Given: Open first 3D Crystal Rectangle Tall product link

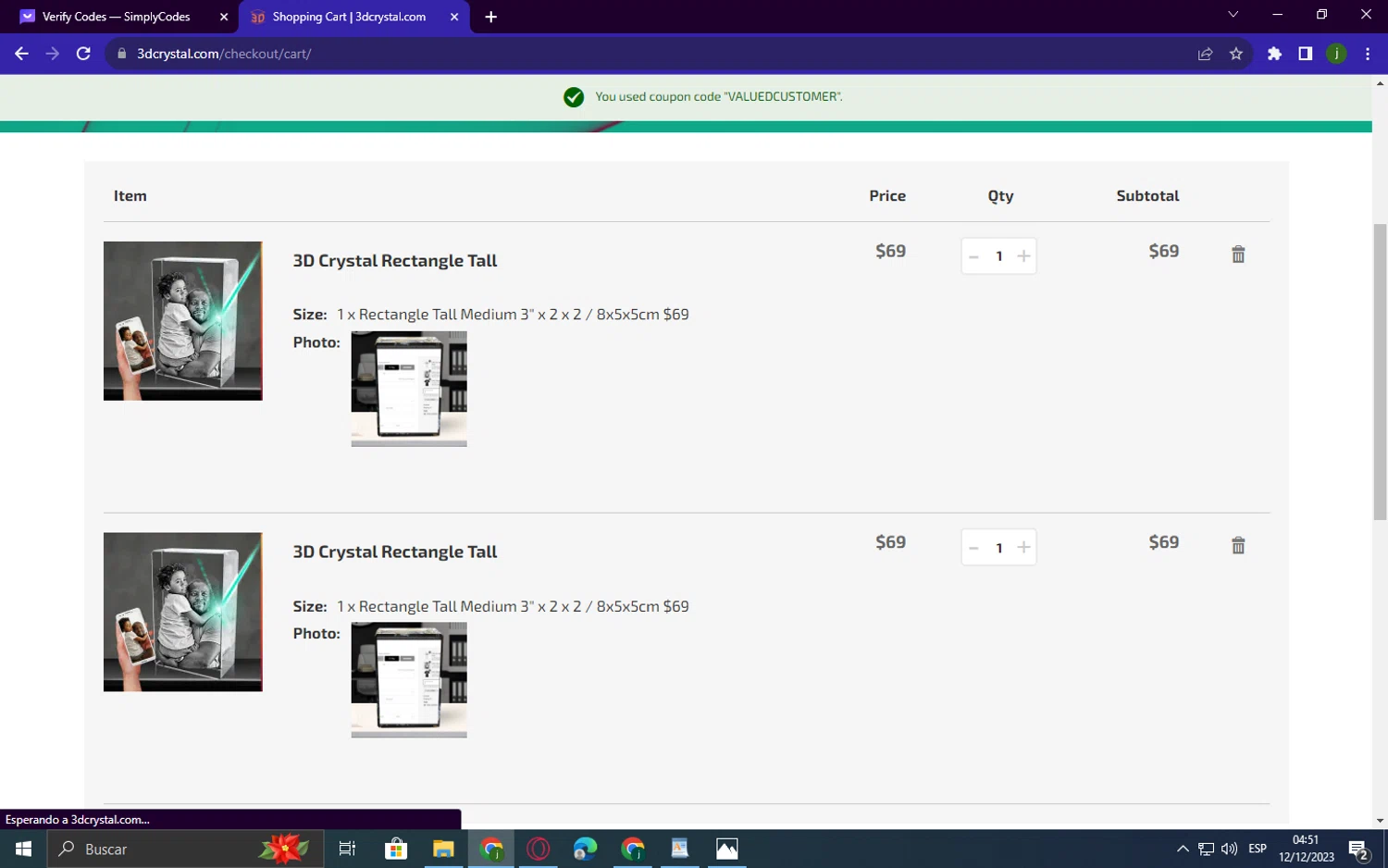Looking at the screenshot, I should pos(395,261).
